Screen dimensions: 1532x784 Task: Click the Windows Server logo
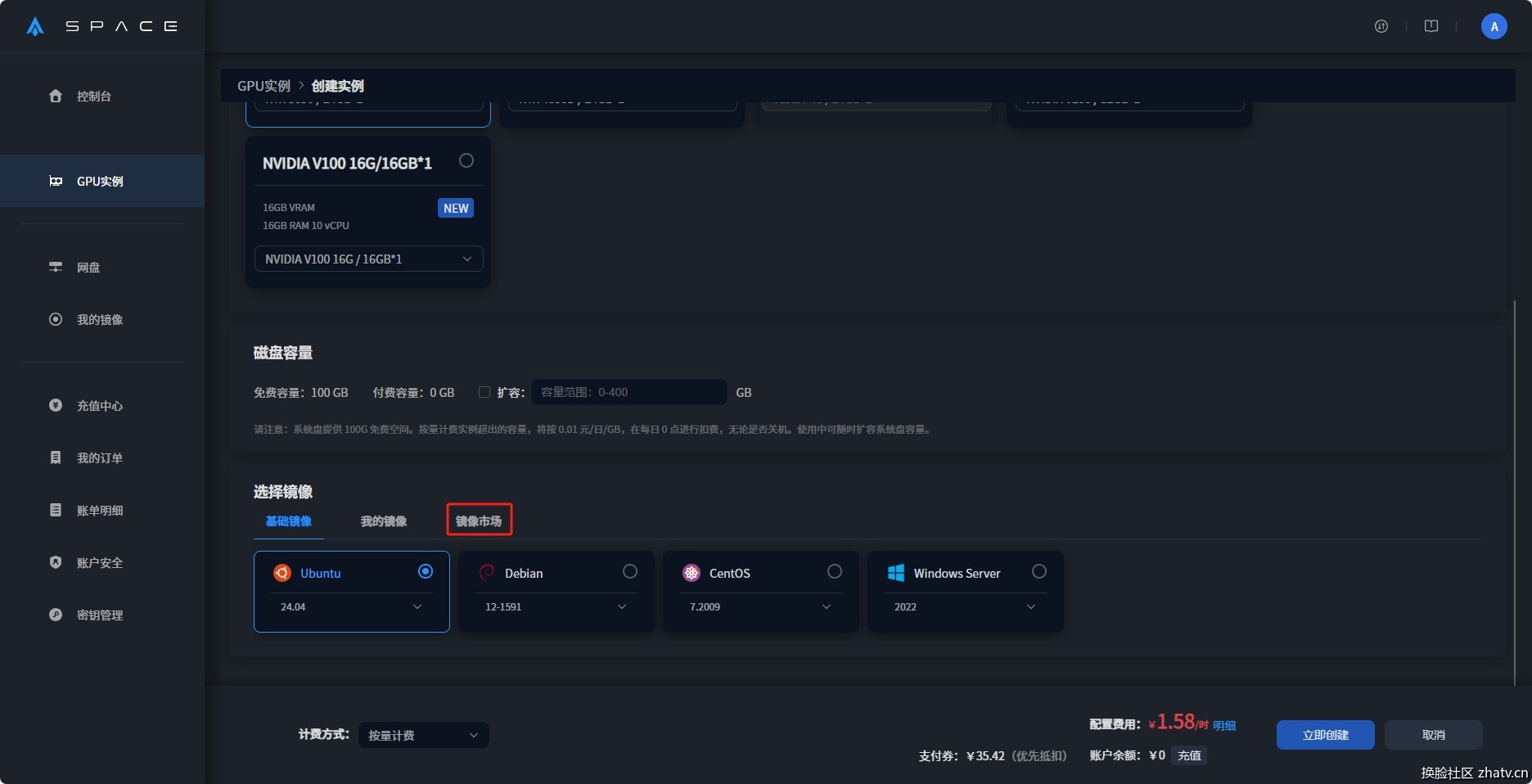(x=896, y=573)
